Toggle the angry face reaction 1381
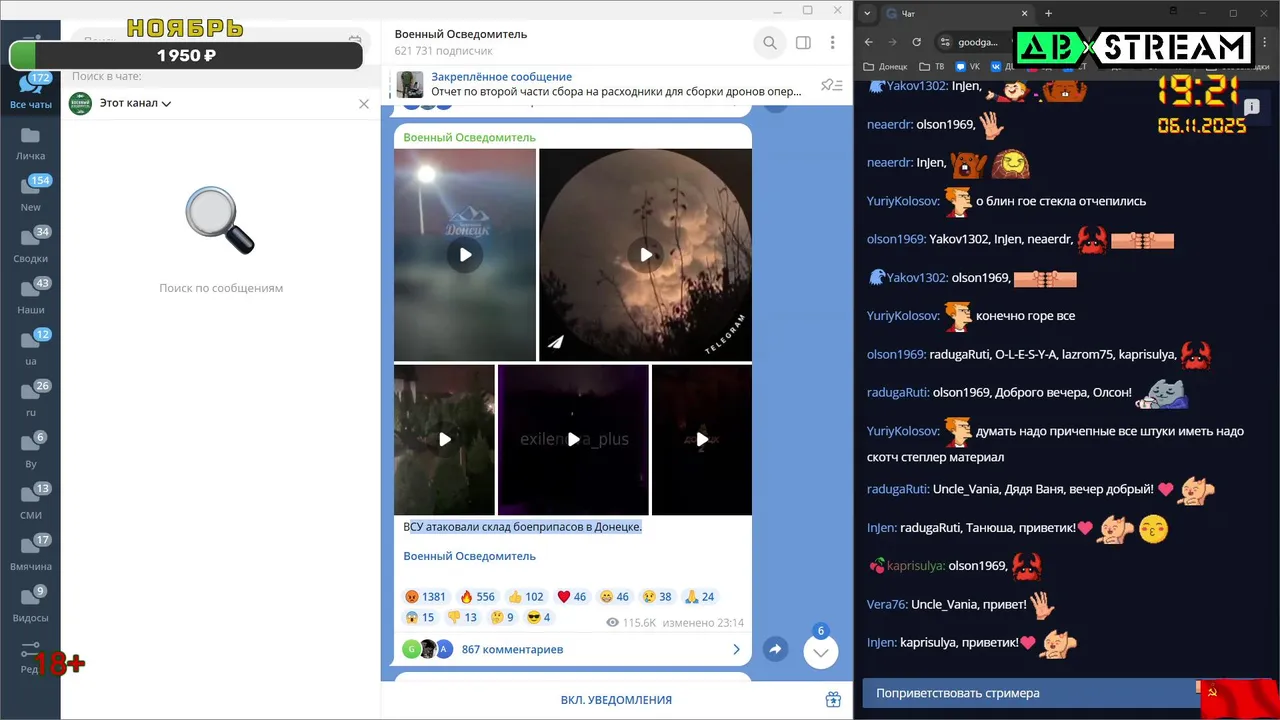The width and height of the screenshot is (1280, 720). click(426, 596)
